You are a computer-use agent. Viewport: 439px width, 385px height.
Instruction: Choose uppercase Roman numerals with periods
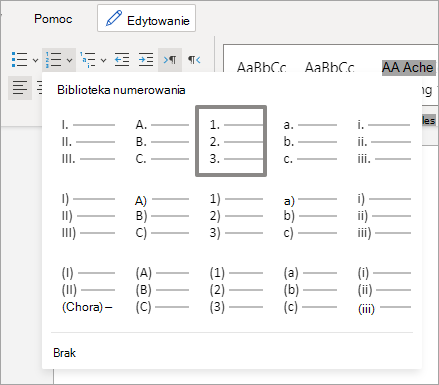pos(88,141)
